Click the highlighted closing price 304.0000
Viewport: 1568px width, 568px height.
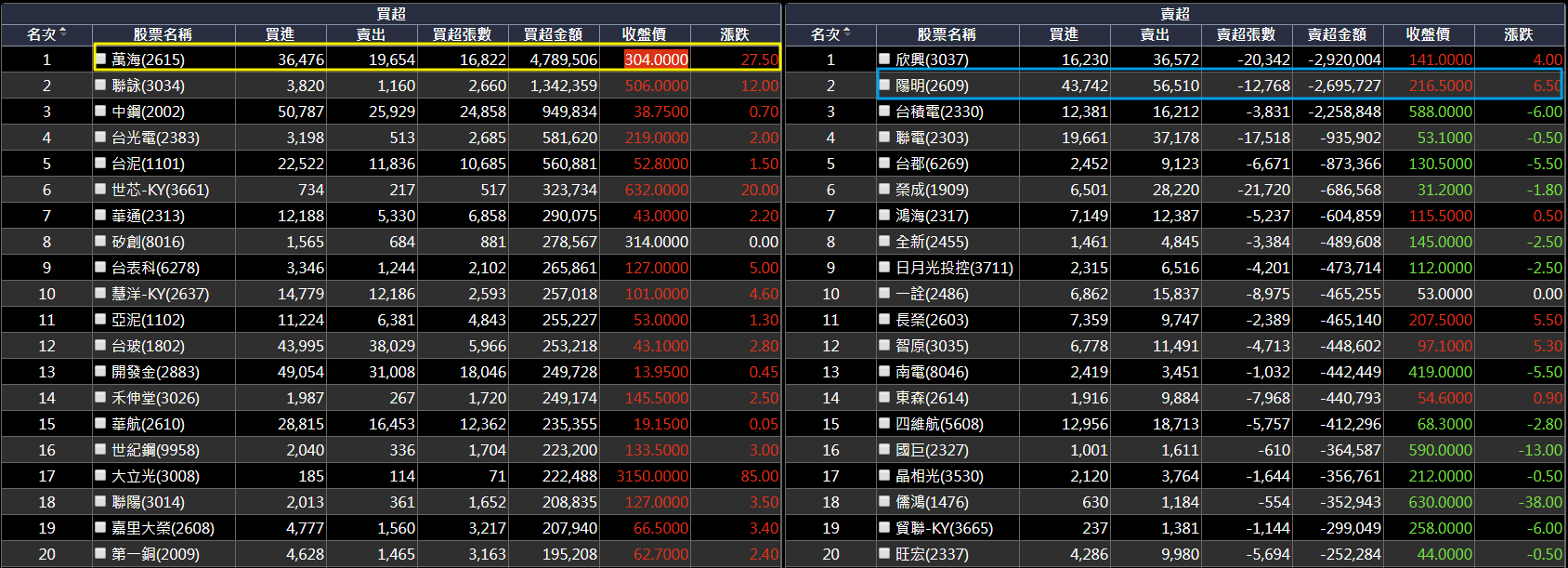coord(656,59)
